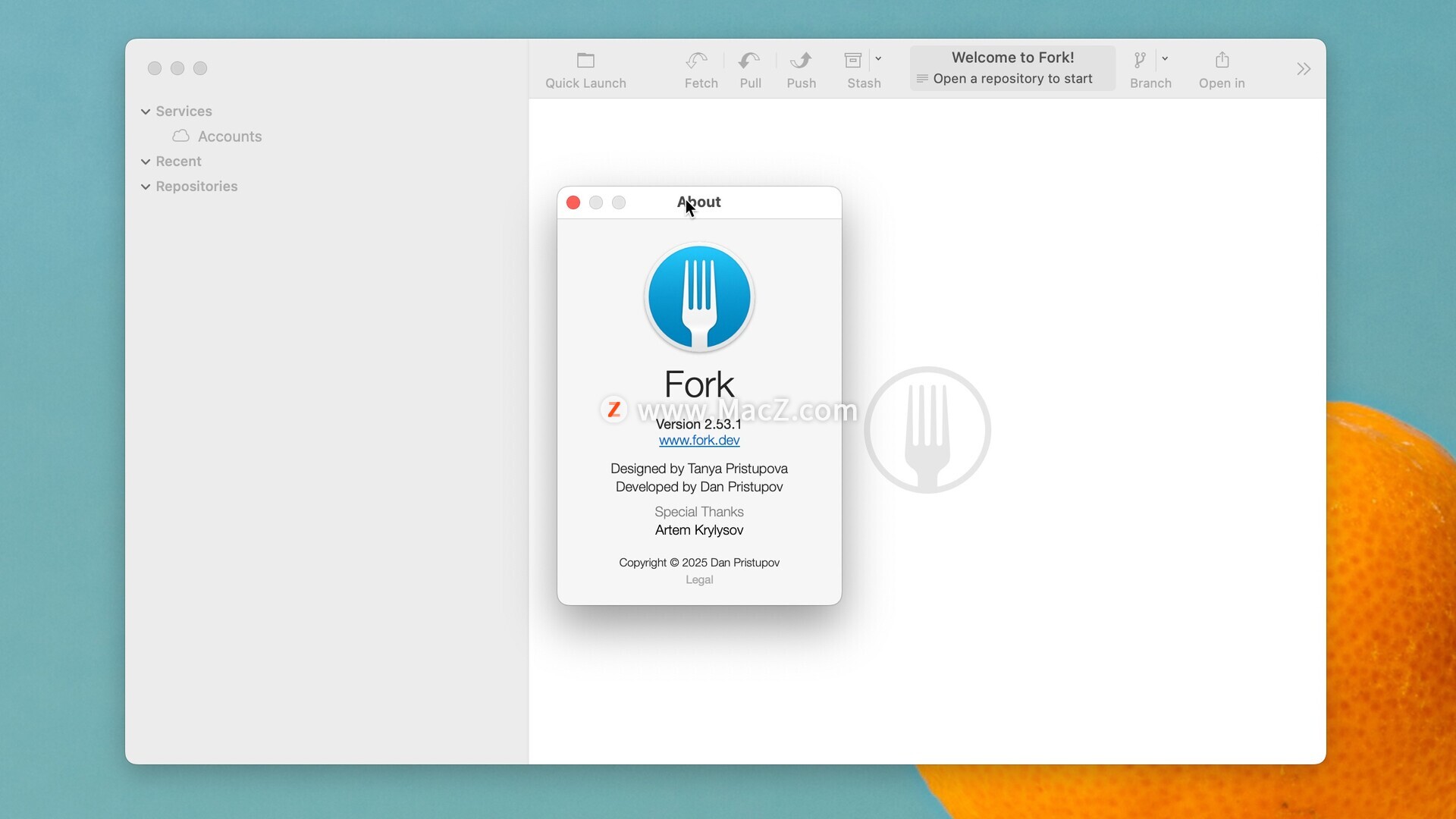
Task: Collapse the Services section
Action: pos(146,111)
